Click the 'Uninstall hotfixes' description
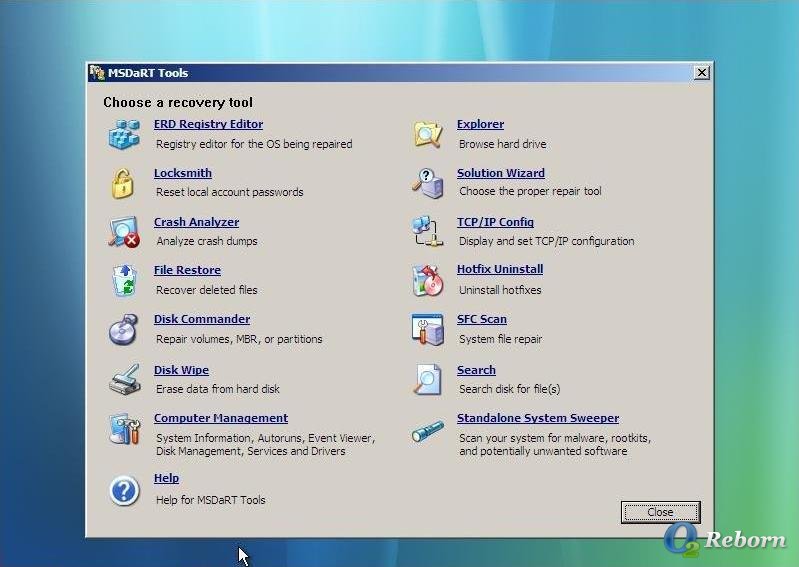The height and width of the screenshot is (567, 799). (500, 290)
